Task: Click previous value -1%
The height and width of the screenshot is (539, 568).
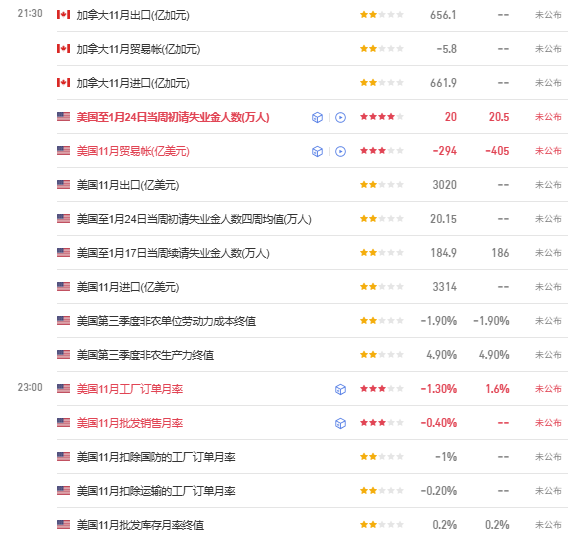Action: coord(446,457)
